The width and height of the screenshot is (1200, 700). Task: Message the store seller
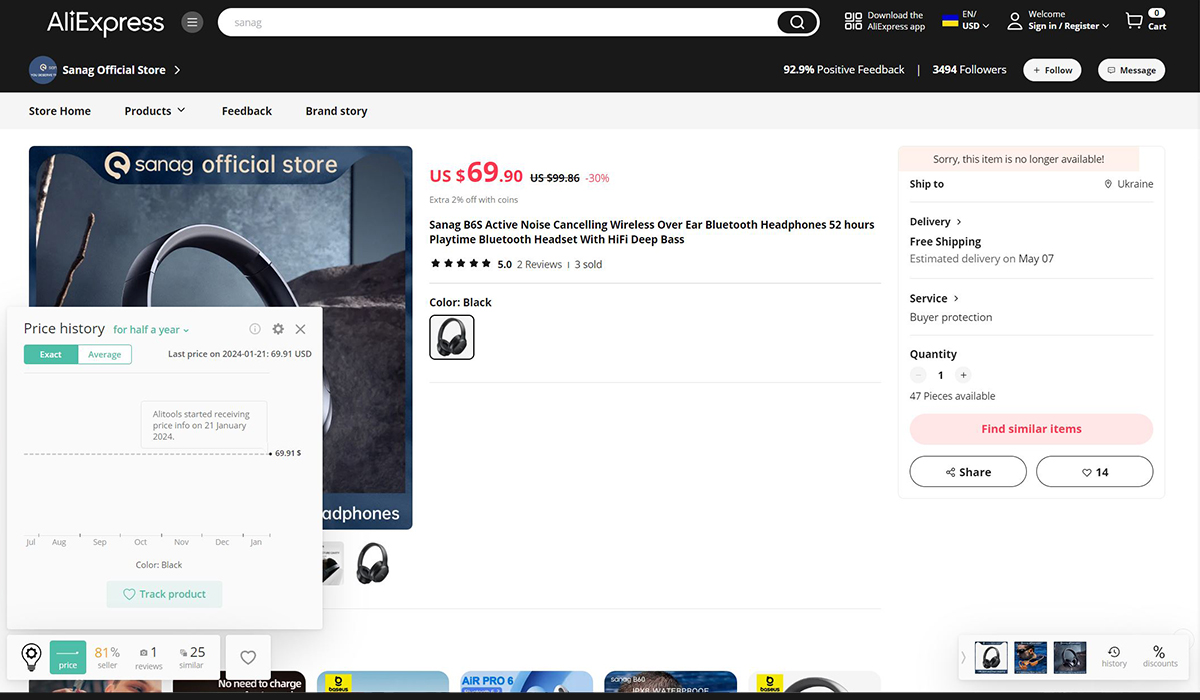1131,70
